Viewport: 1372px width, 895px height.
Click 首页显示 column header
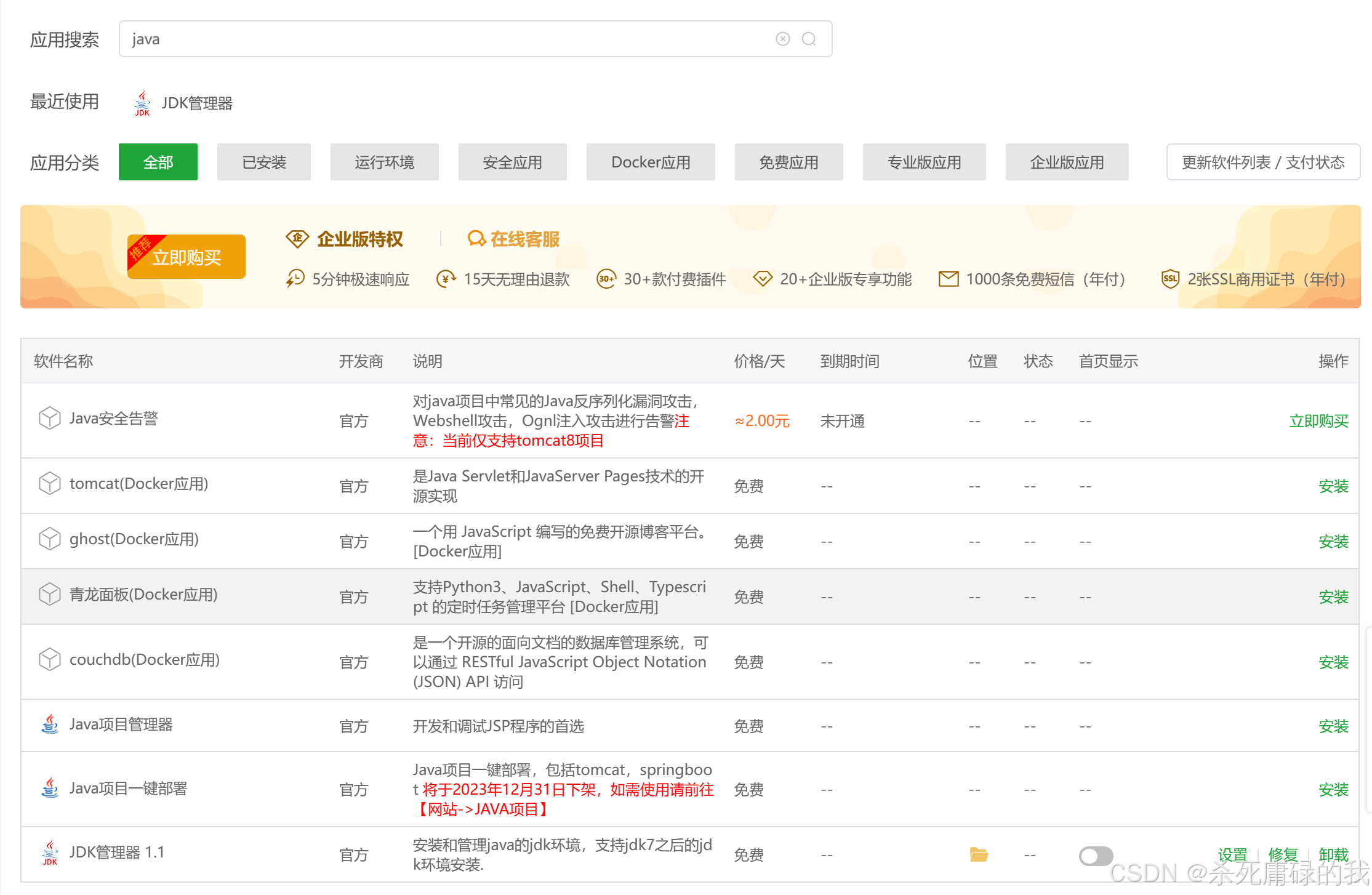pos(1109,361)
